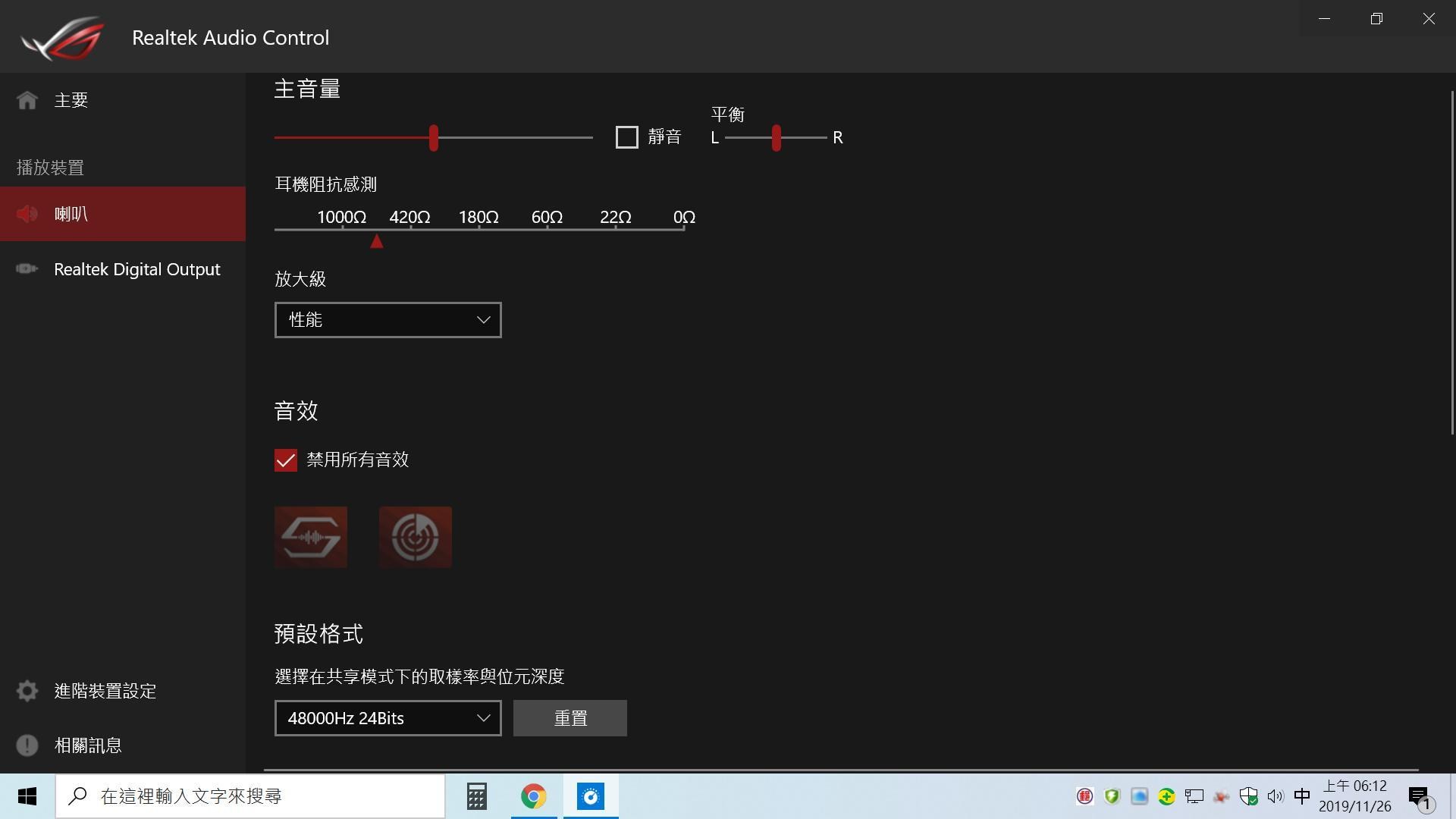
Task: Enable the 靜音 mute checkbox
Action: click(626, 136)
